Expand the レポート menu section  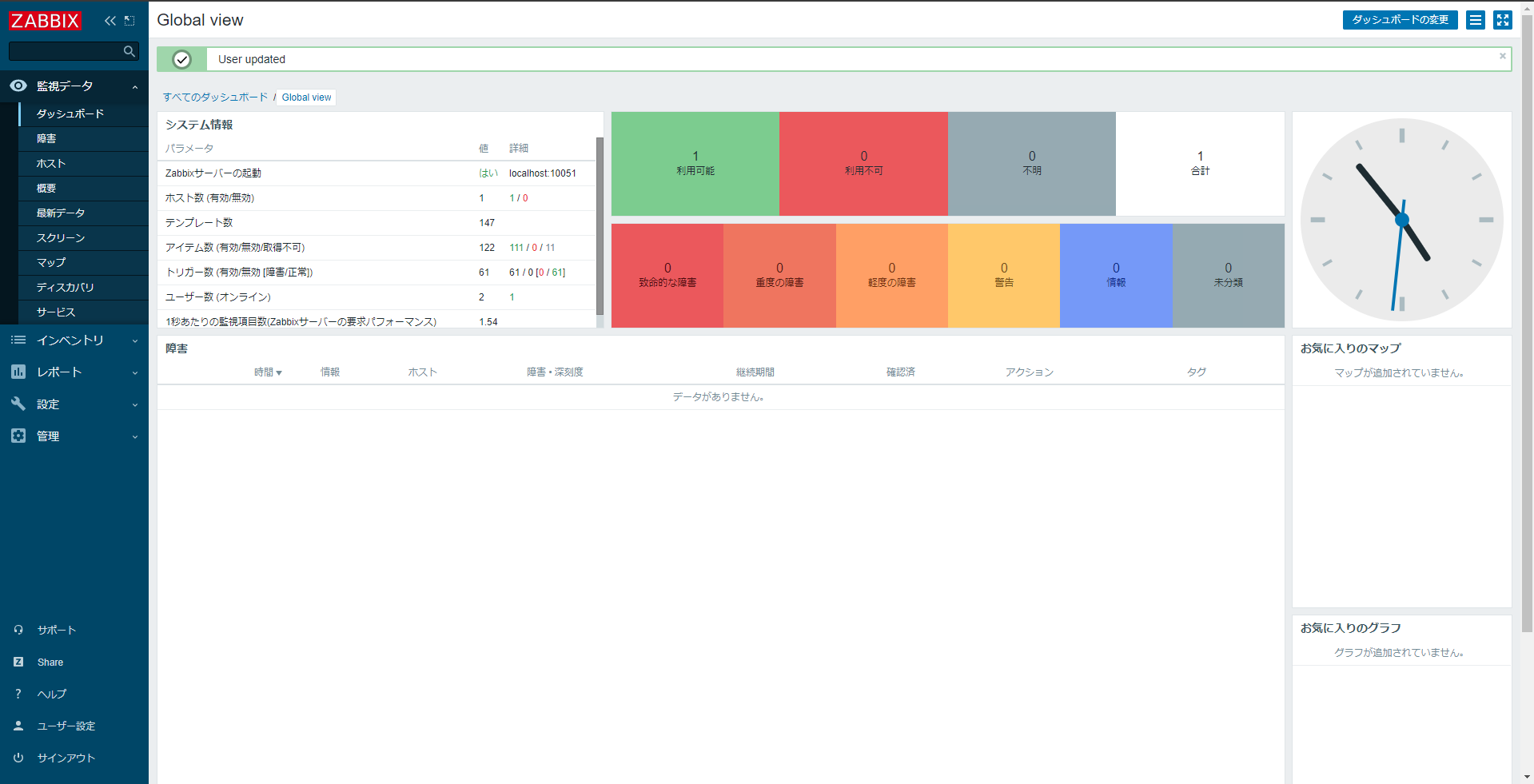coord(74,372)
